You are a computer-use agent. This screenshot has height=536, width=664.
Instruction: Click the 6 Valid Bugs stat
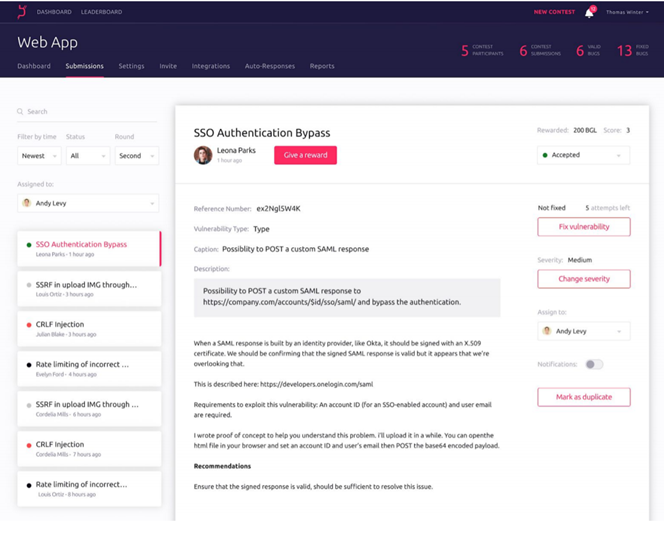[x=588, y=50]
